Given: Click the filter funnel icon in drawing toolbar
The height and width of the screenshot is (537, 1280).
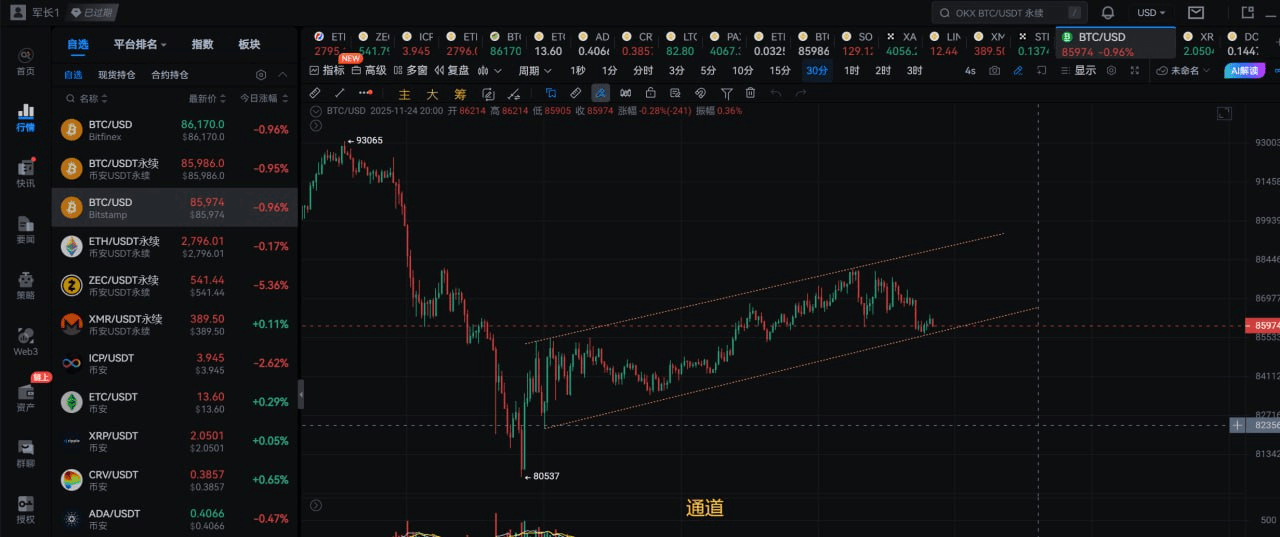Looking at the screenshot, I should pyautogui.click(x=726, y=93).
